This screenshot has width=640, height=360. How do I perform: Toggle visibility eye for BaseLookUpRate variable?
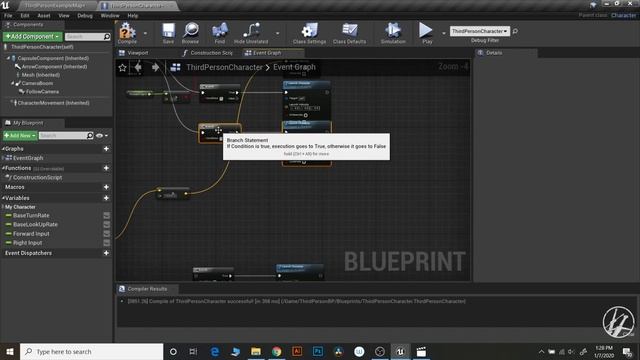click(x=107, y=224)
